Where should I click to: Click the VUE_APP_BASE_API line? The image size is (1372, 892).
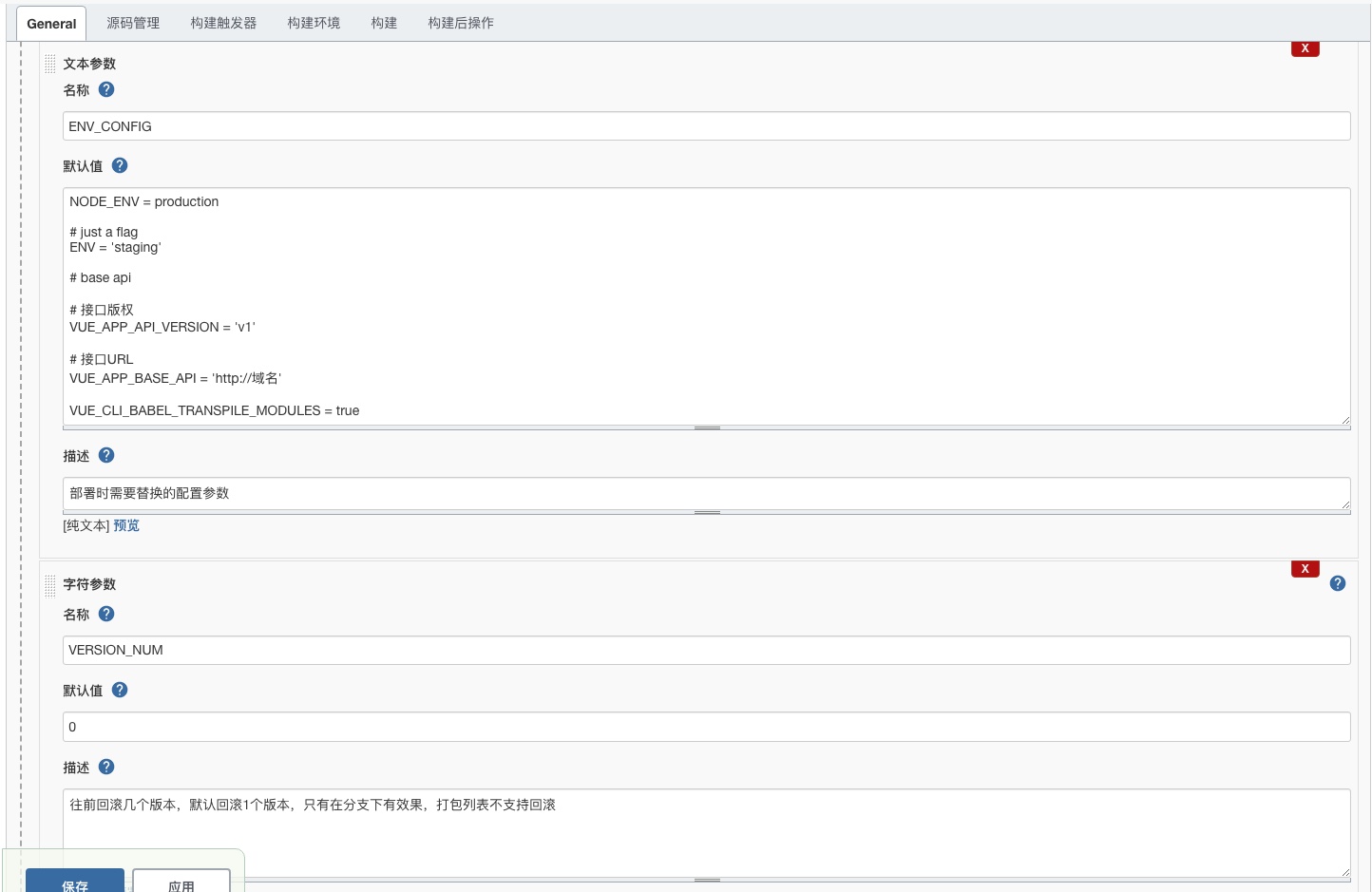click(176, 378)
